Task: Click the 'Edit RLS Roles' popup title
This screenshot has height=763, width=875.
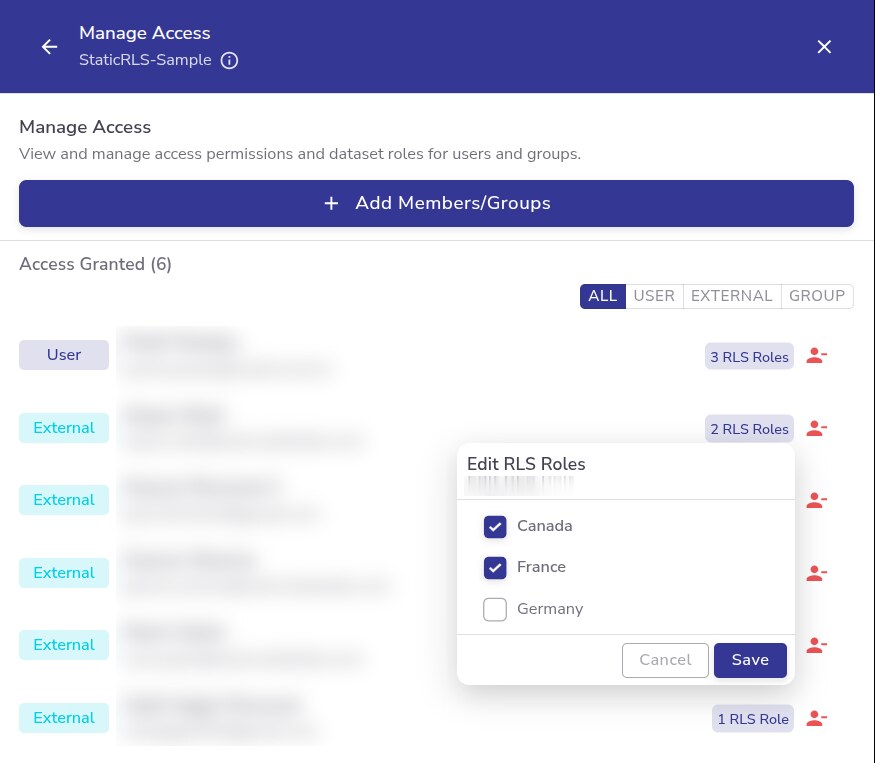Action: point(526,464)
